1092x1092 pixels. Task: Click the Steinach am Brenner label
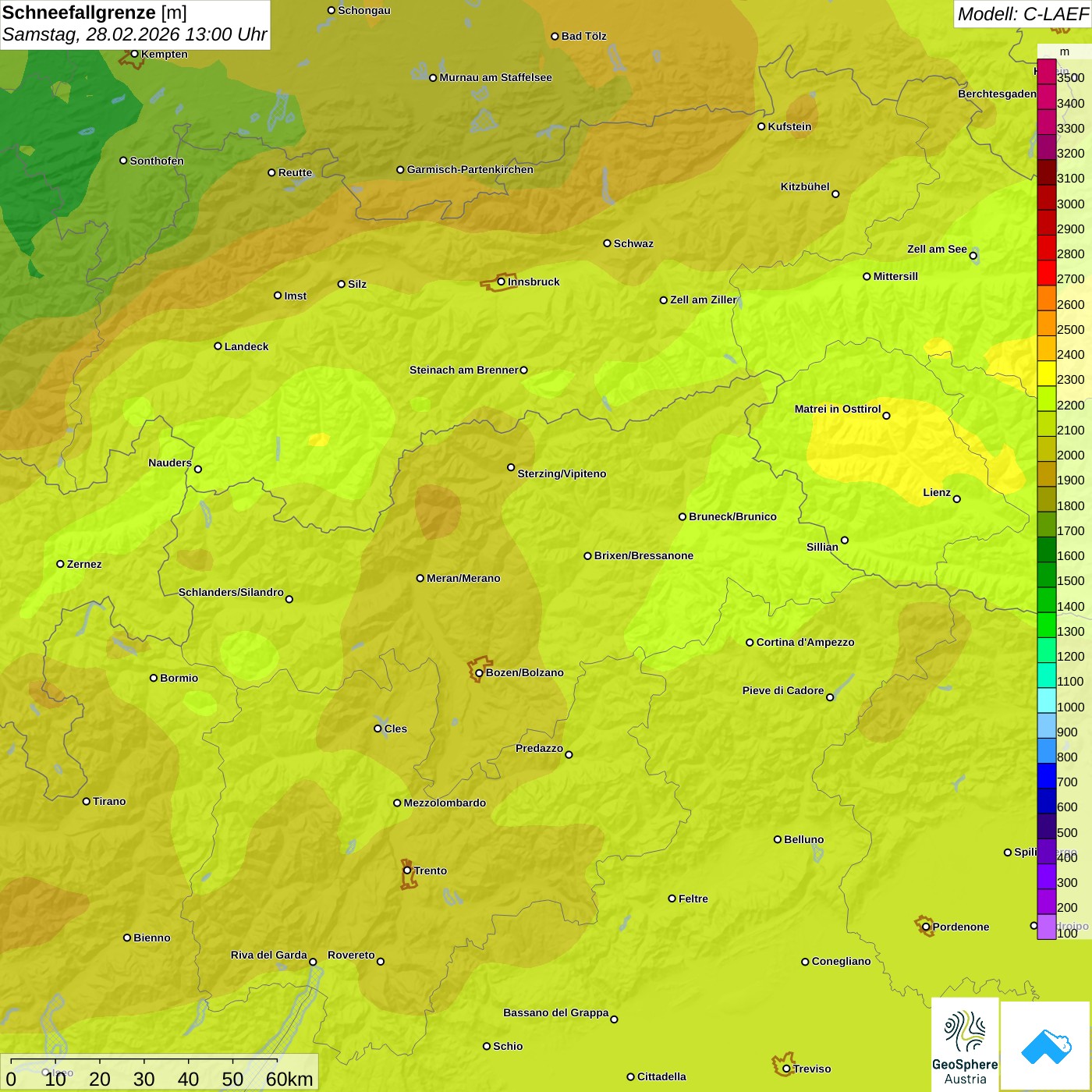[x=464, y=370]
